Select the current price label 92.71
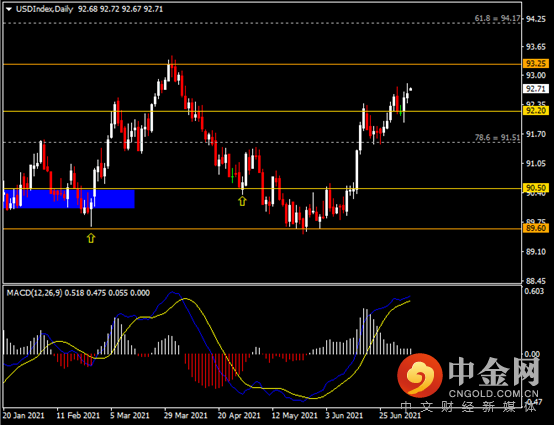This screenshot has height=425, width=554. pos(536,89)
